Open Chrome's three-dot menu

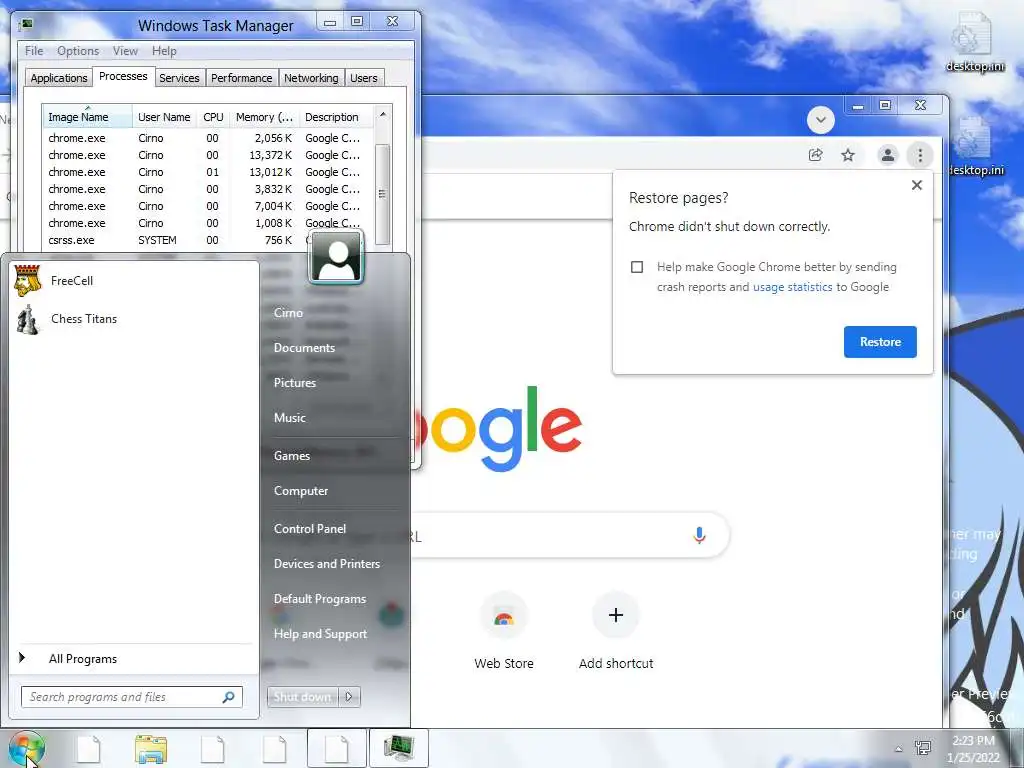[920, 155]
